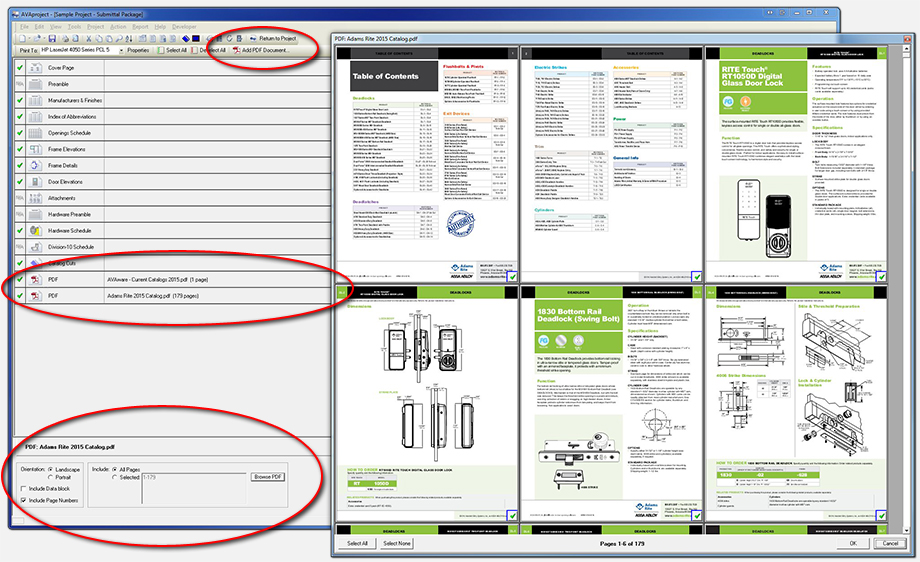Click the Browse PDF button

tap(268, 477)
